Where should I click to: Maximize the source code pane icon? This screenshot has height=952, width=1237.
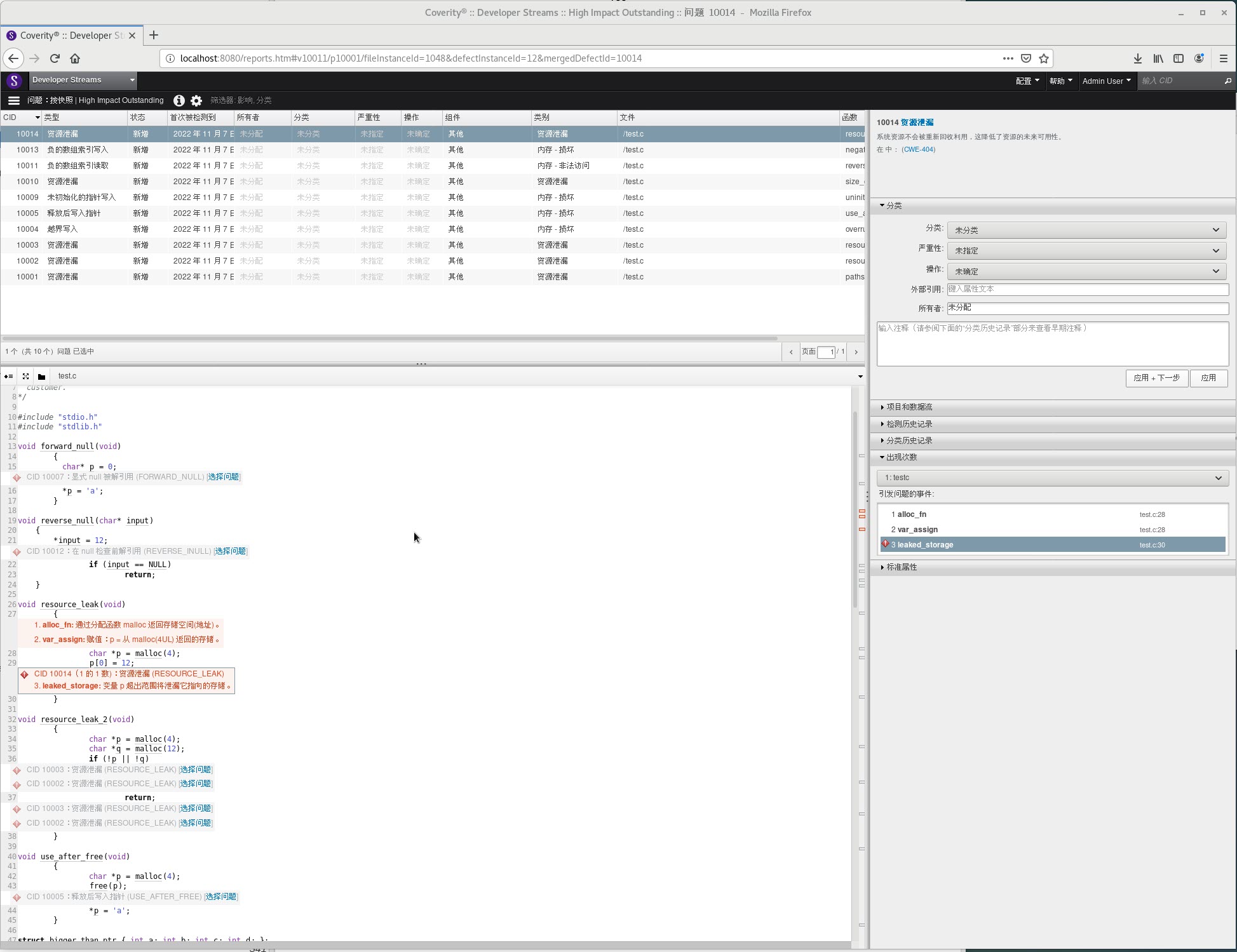pyautogui.click(x=25, y=376)
